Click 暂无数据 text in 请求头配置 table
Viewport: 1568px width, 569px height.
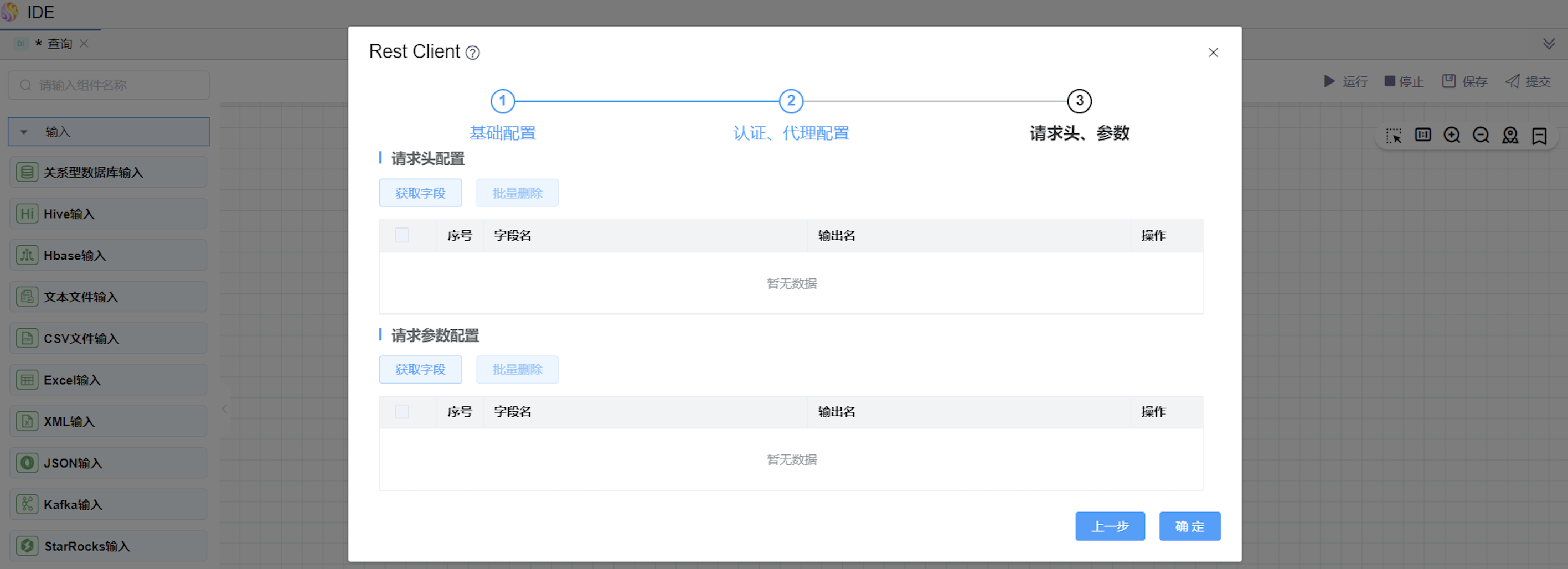pos(791,283)
